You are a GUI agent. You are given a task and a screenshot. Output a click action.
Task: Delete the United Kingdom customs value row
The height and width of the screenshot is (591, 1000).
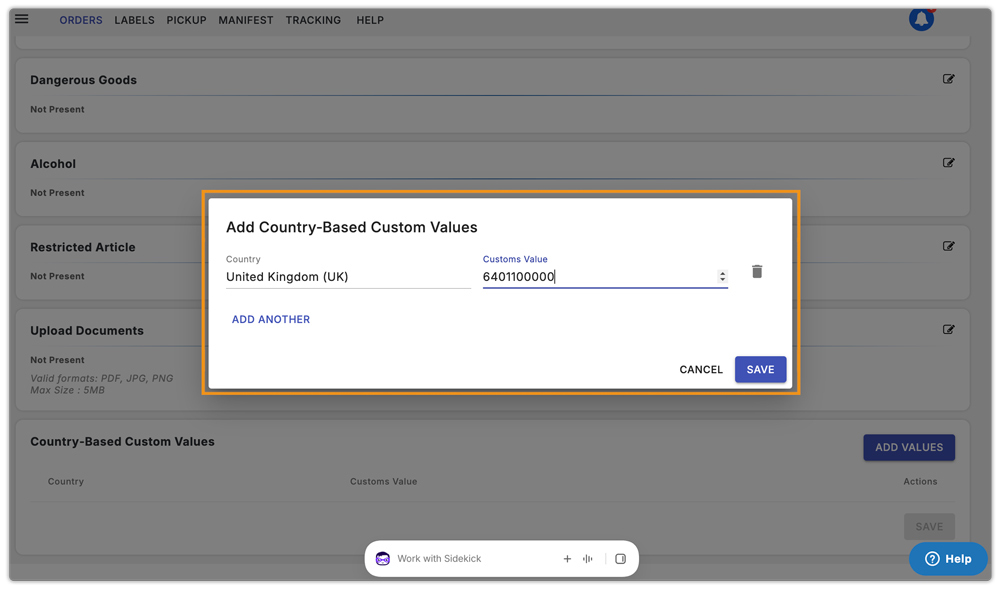(757, 272)
